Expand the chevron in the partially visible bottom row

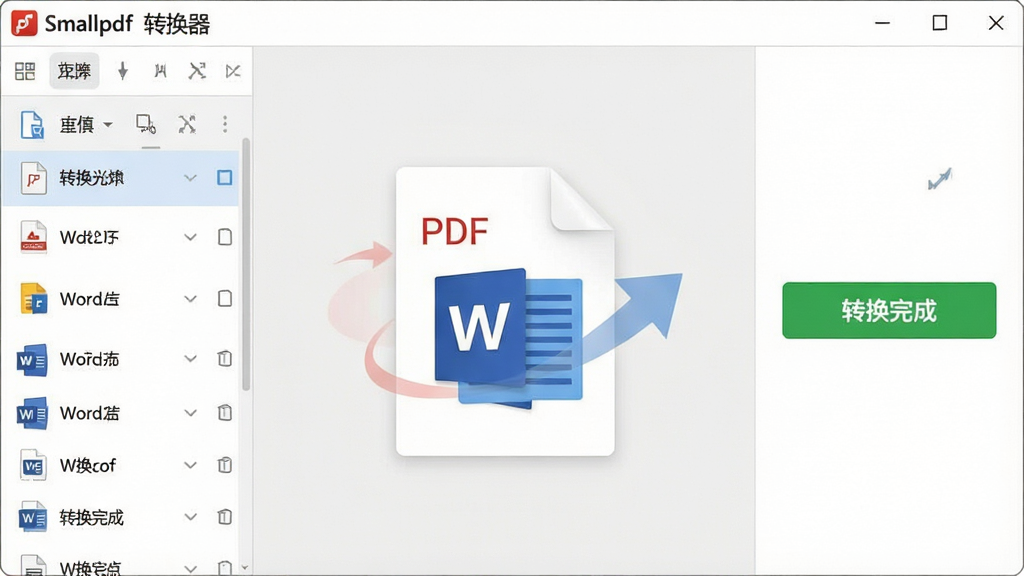tap(190, 568)
